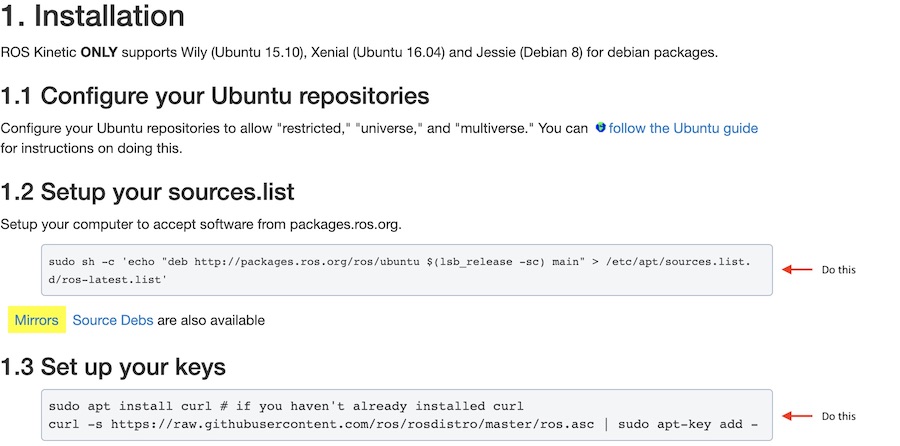Click the "Do this" label next to sources.list command

click(x=838, y=270)
